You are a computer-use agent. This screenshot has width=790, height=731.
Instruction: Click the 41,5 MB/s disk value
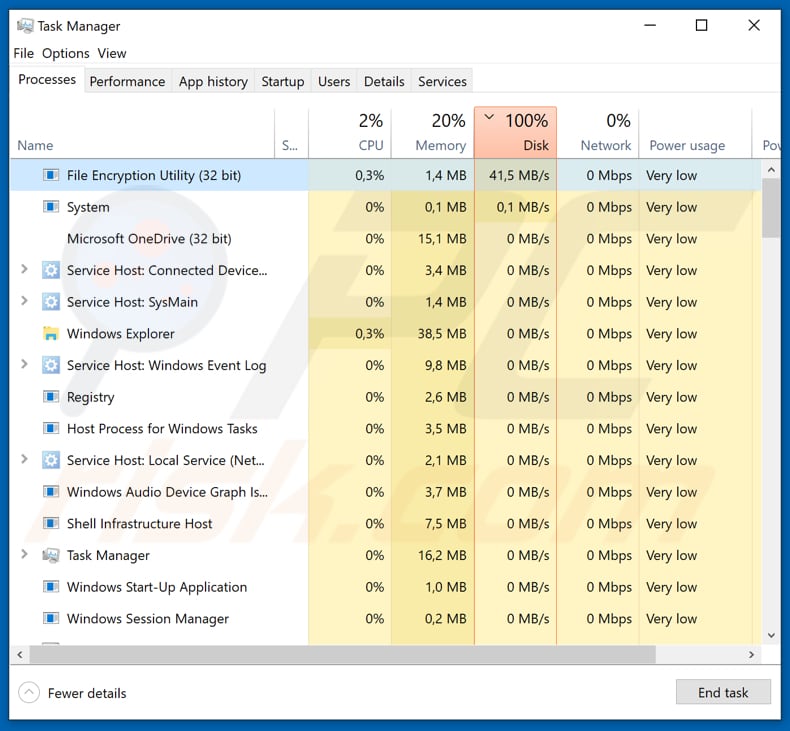[x=519, y=175]
